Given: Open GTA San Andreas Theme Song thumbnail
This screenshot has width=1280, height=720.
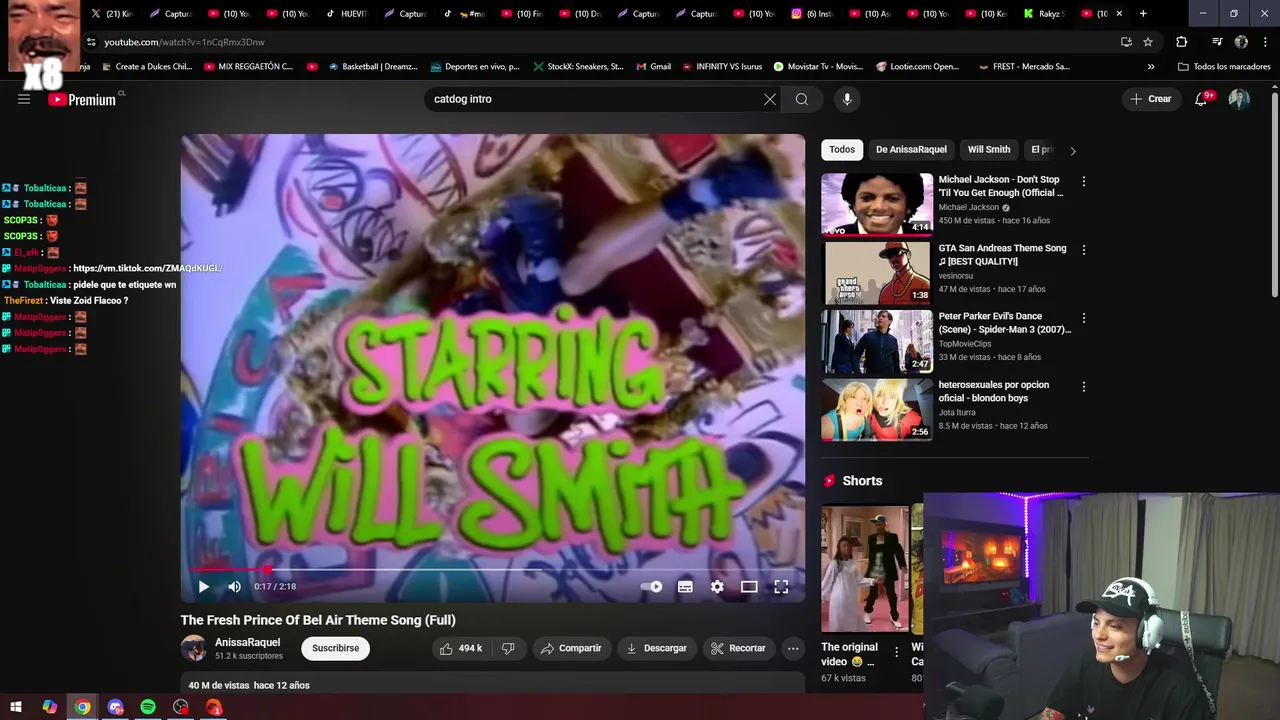Looking at the screenshot, I should 877,272.
